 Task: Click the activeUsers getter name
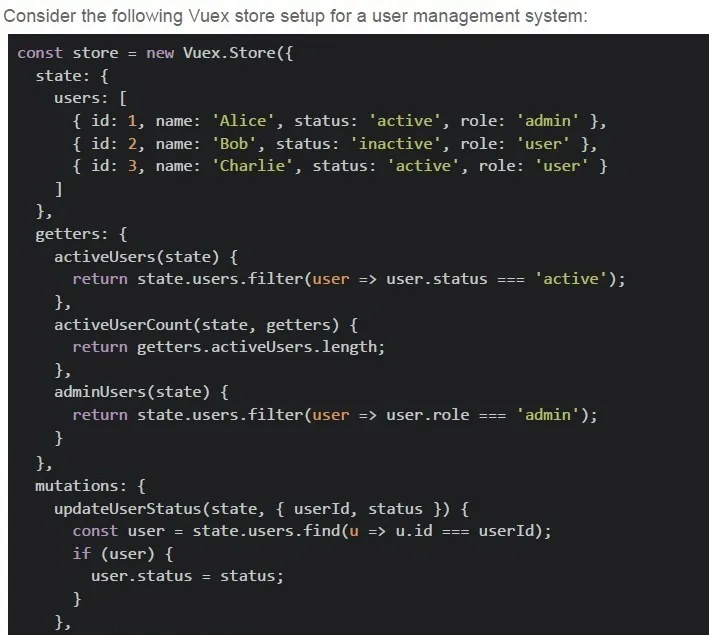click(104, 256)
